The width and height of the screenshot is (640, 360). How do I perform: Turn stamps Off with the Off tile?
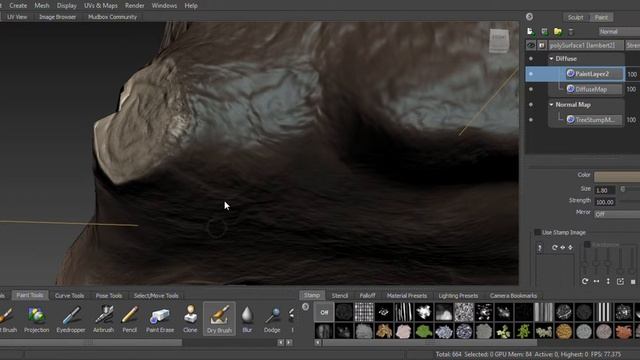click(324, 312)
